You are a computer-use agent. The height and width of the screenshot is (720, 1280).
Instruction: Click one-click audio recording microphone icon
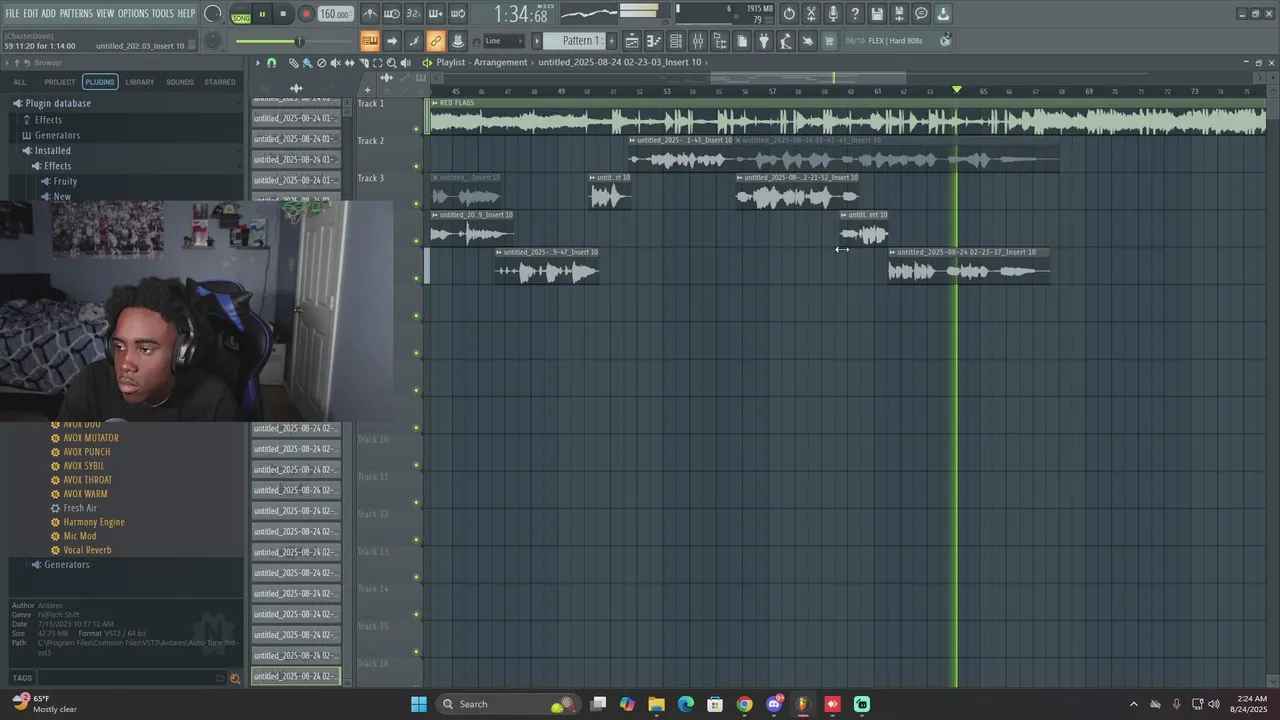pos(833,14)
